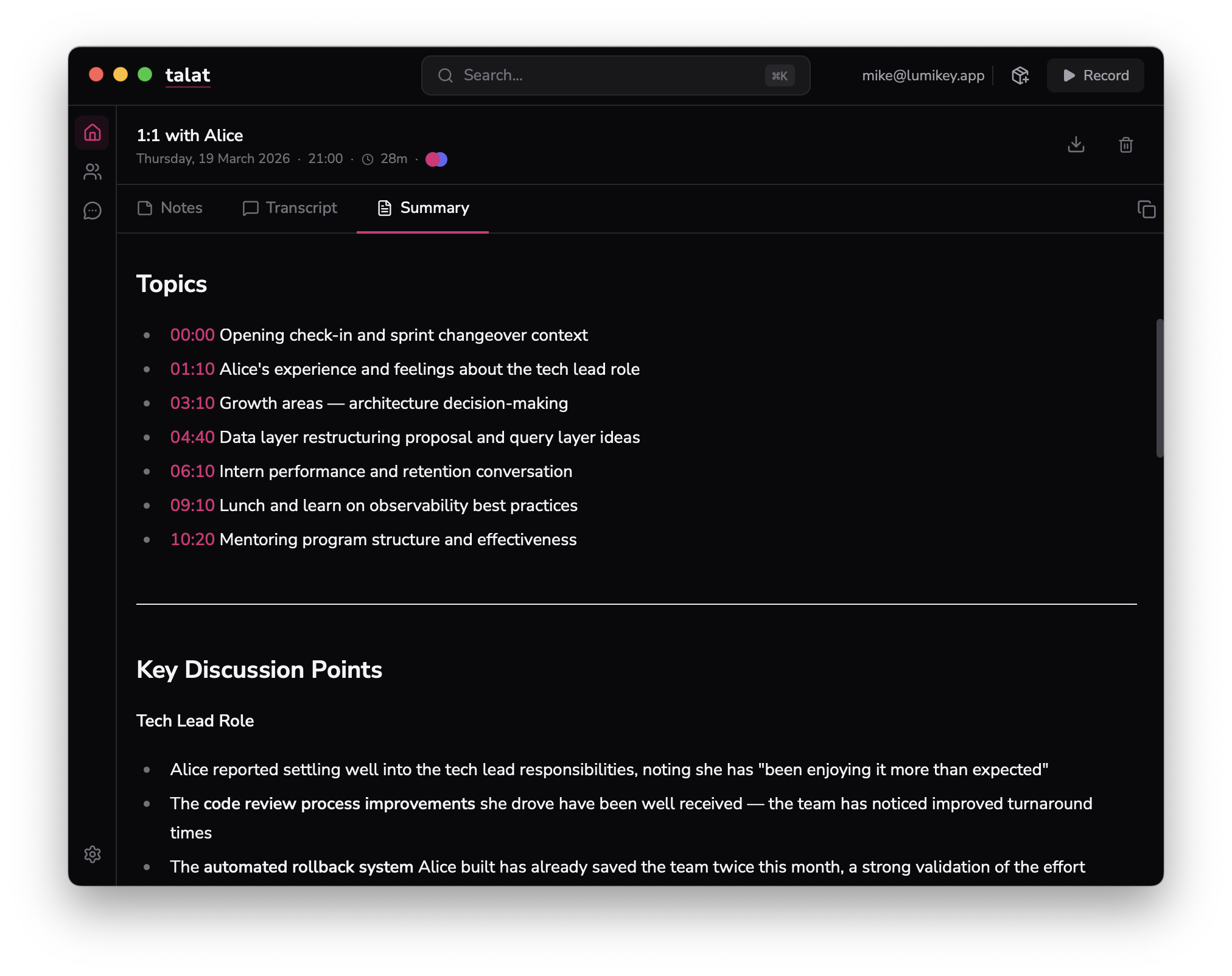Select the Home icon in sidebar
Screen dimensions: 1232x976
click(92, 132)
